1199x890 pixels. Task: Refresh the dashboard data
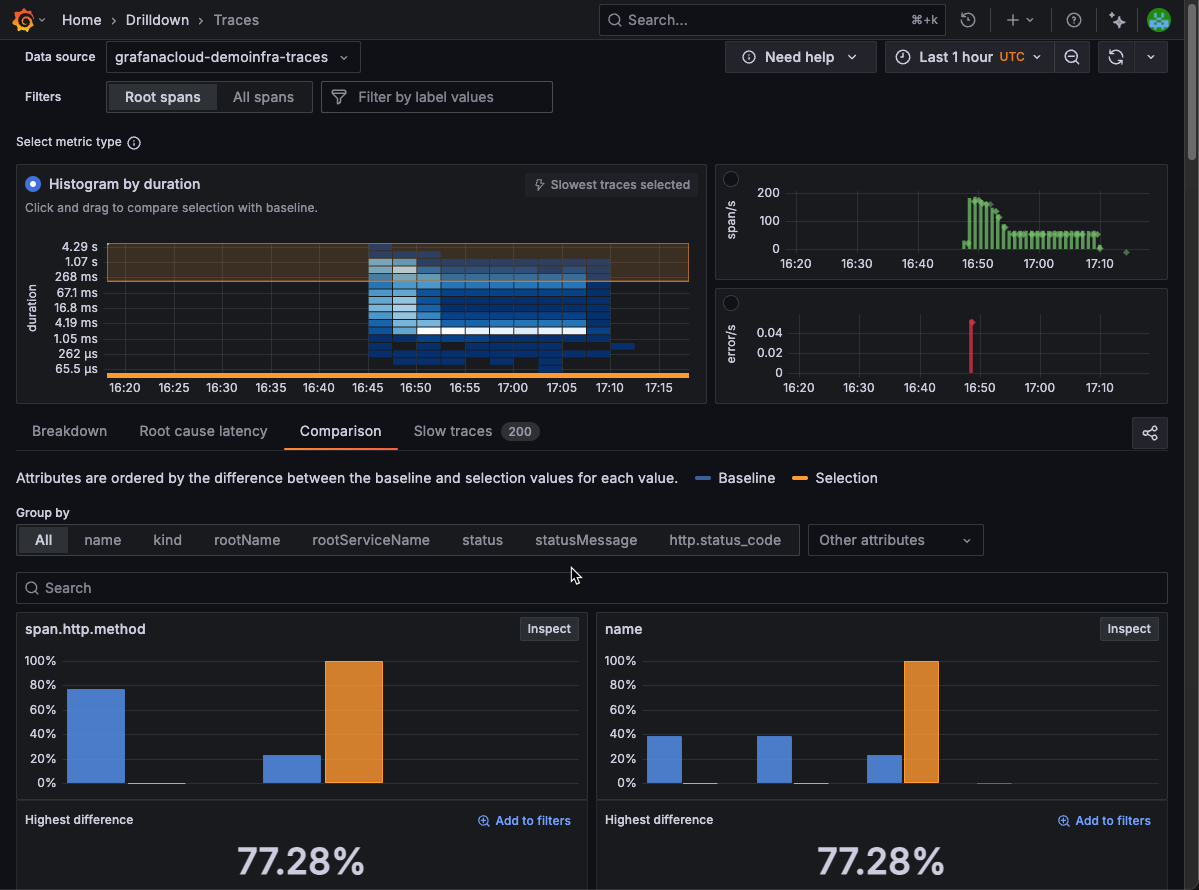[x=1116, y=57]
